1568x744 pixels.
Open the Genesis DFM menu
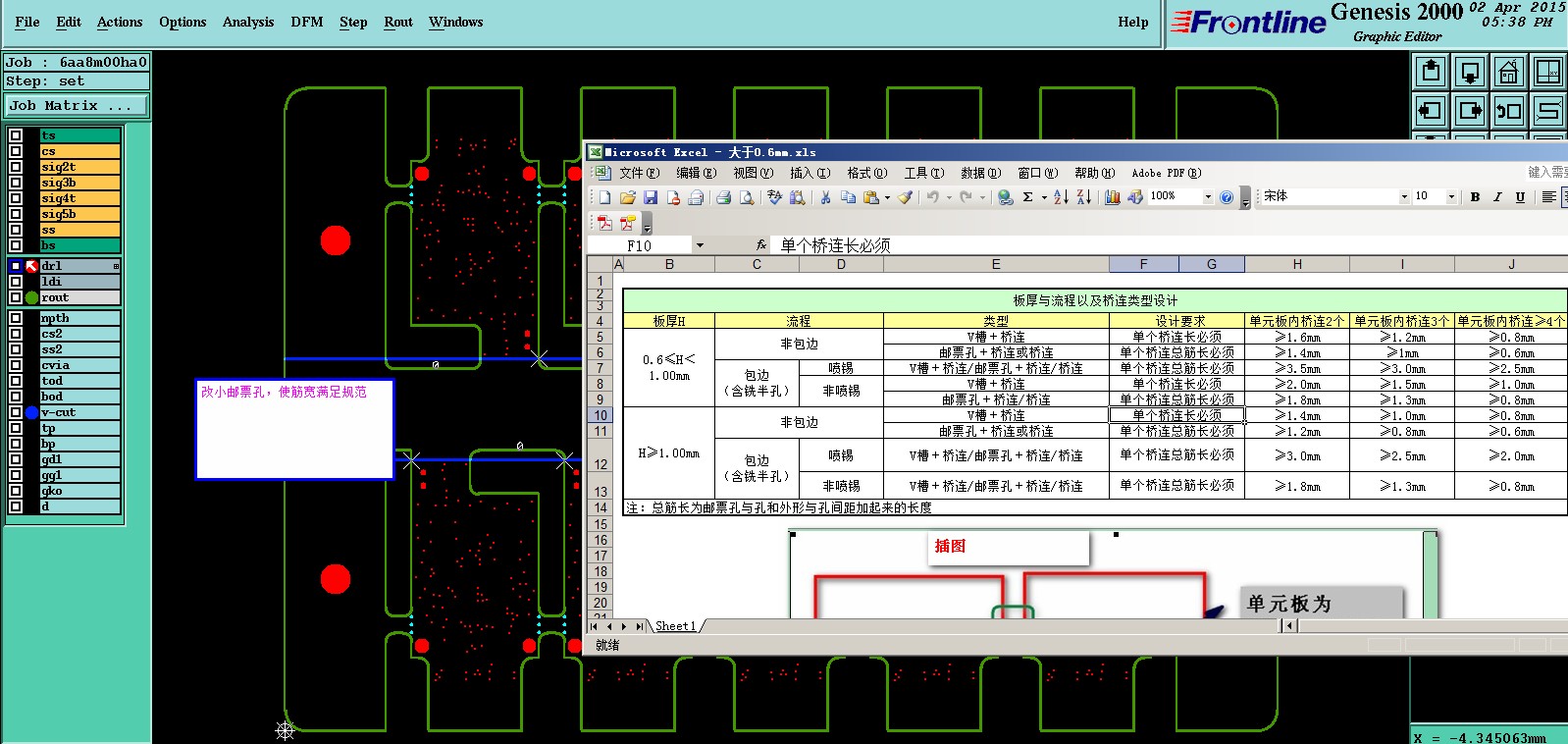[307, 22]
